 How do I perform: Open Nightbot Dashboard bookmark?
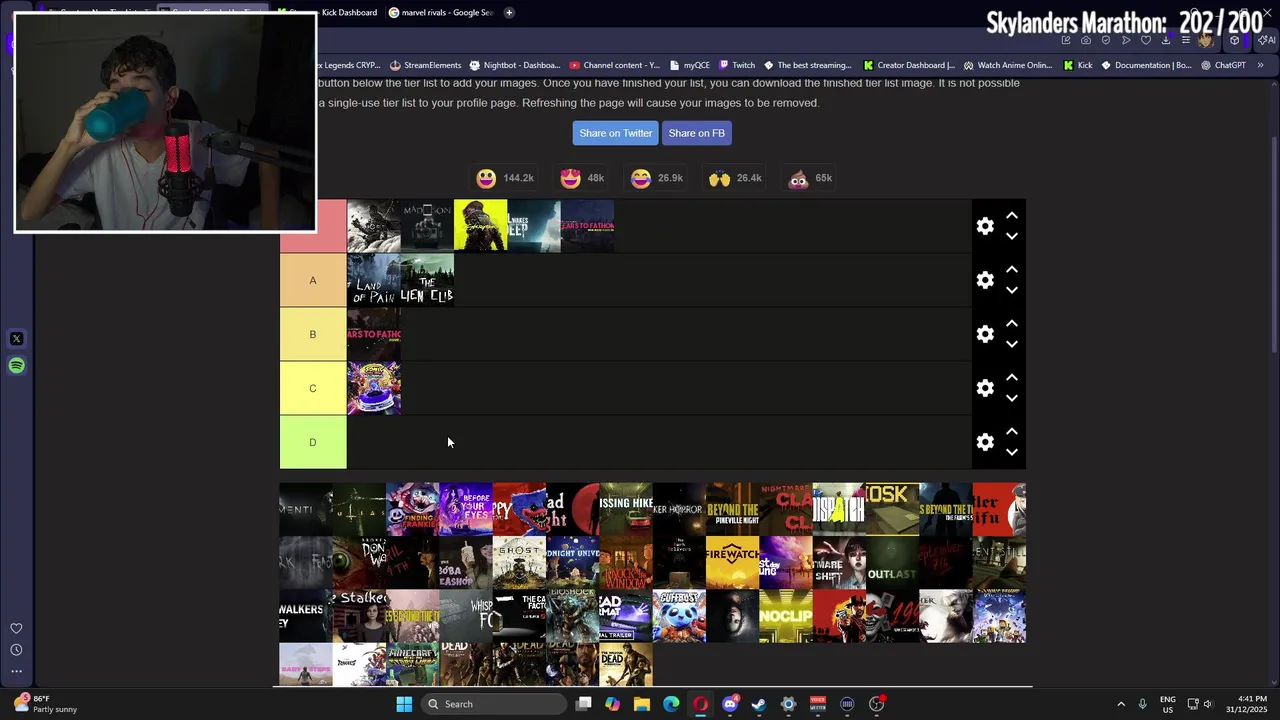pyautogui.click(x=514, y=65)
